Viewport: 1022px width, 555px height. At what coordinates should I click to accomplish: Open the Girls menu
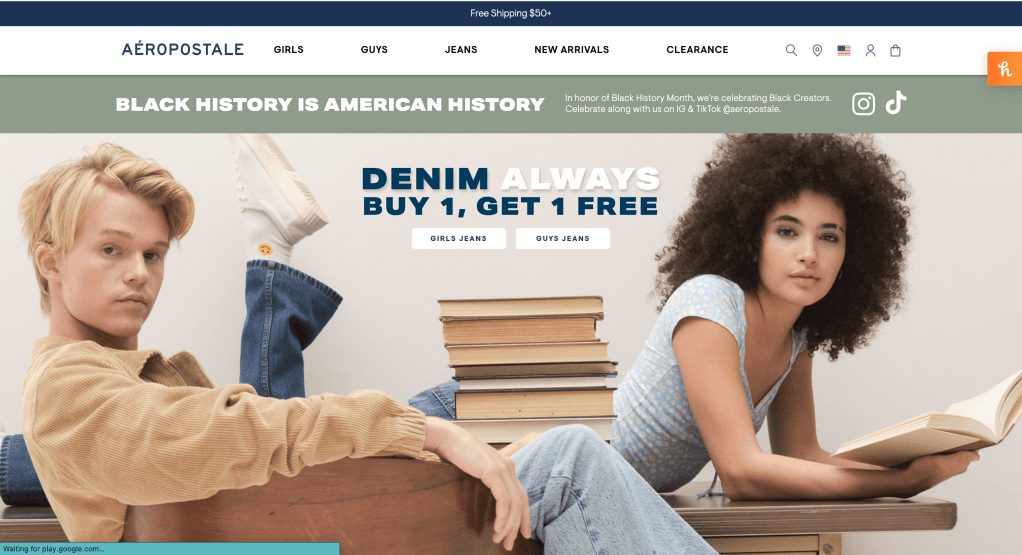289,50
